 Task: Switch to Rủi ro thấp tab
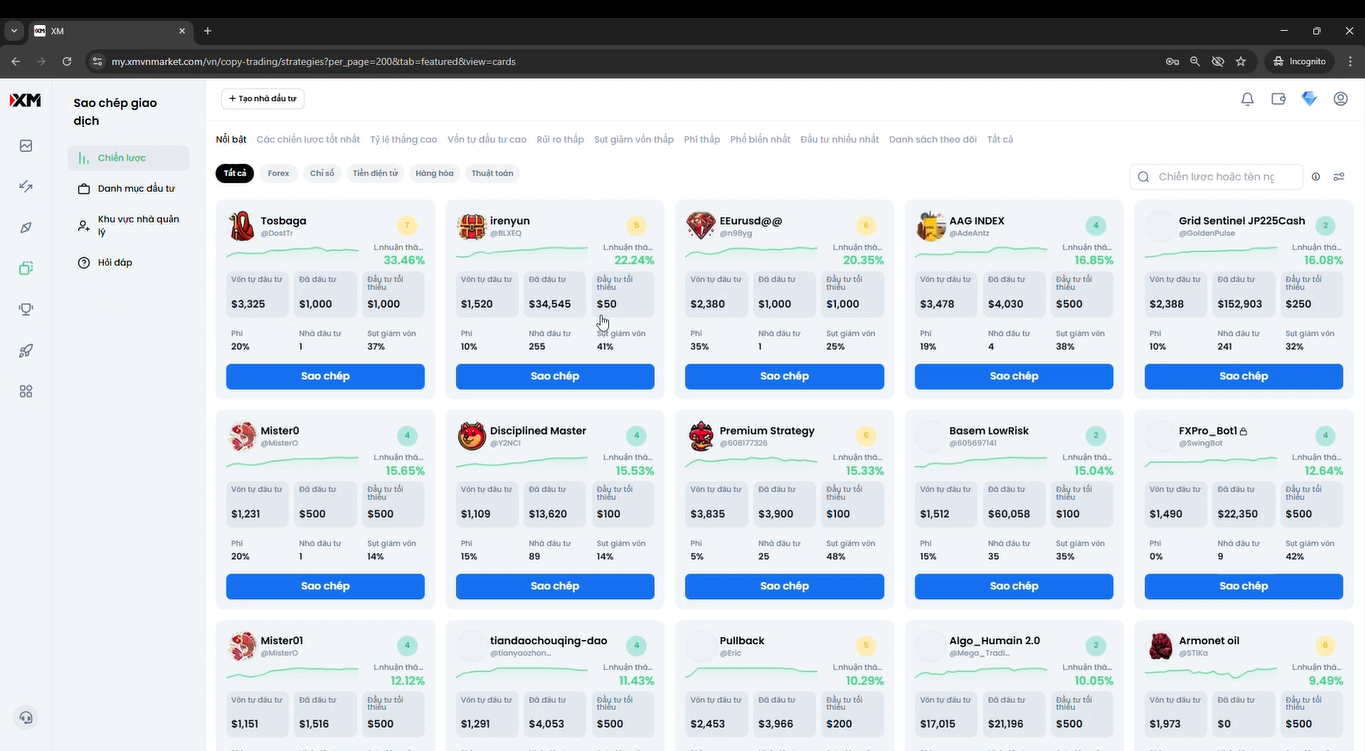pyautogui.click(x=560, y=139)
